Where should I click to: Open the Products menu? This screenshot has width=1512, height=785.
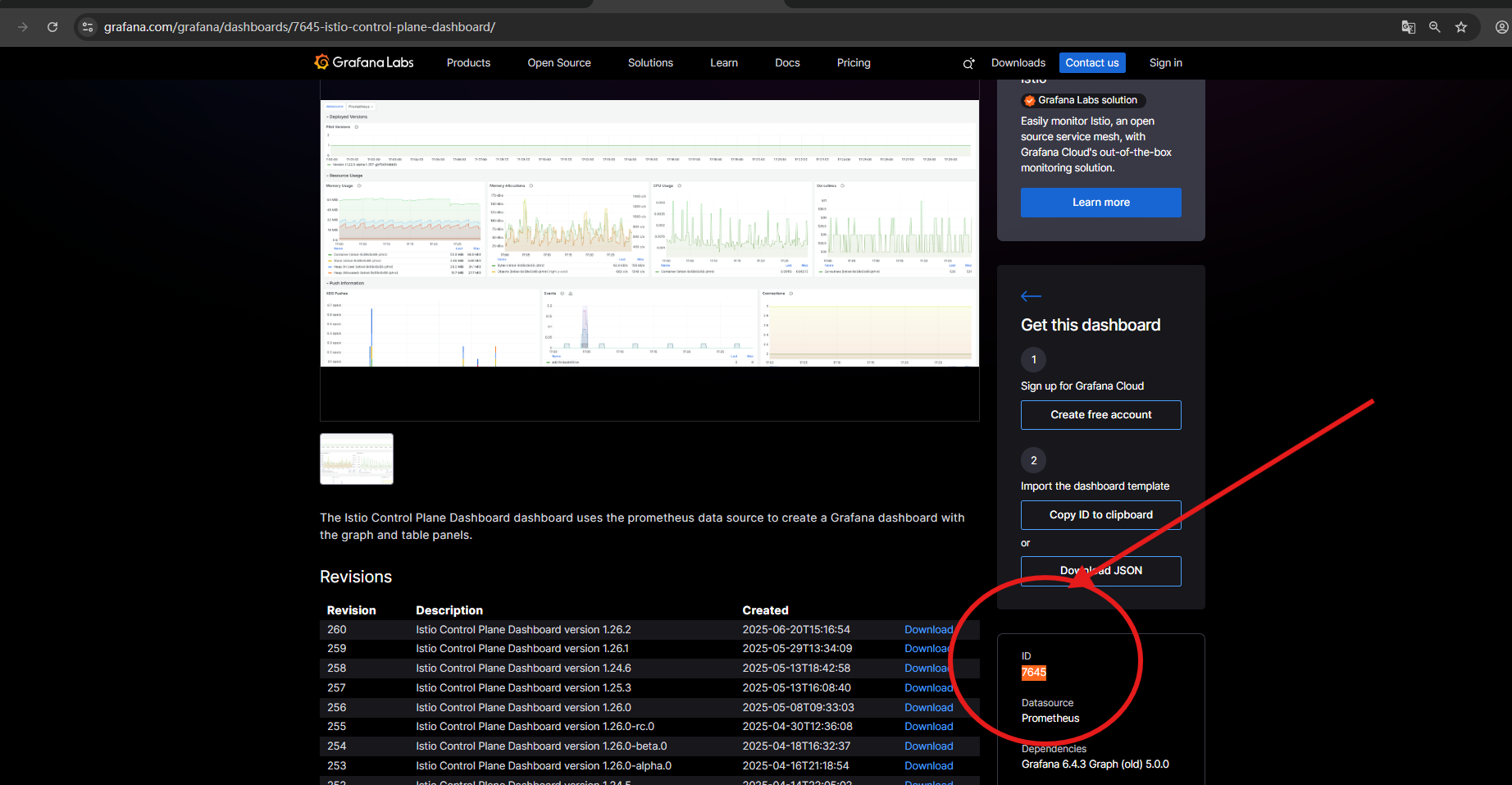(468, 63)
